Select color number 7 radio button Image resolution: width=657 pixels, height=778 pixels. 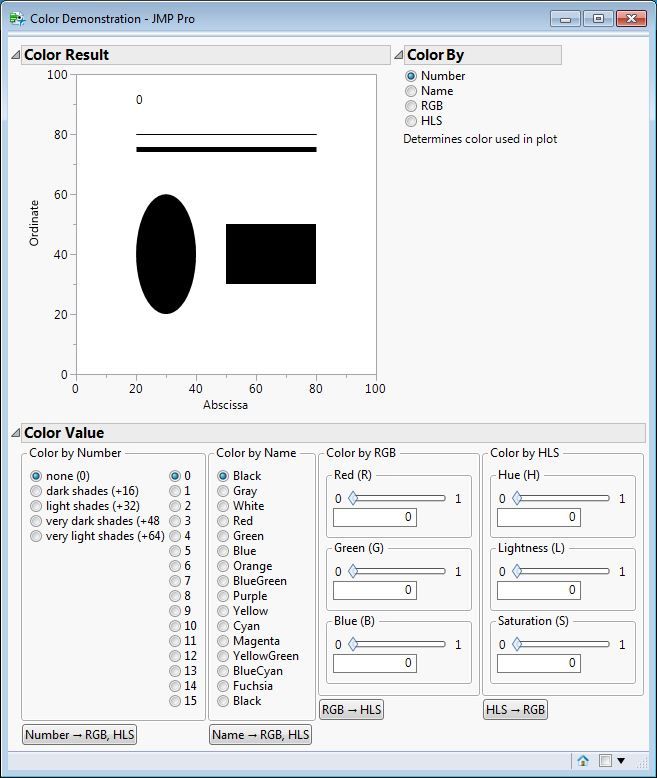pos(180,581)
